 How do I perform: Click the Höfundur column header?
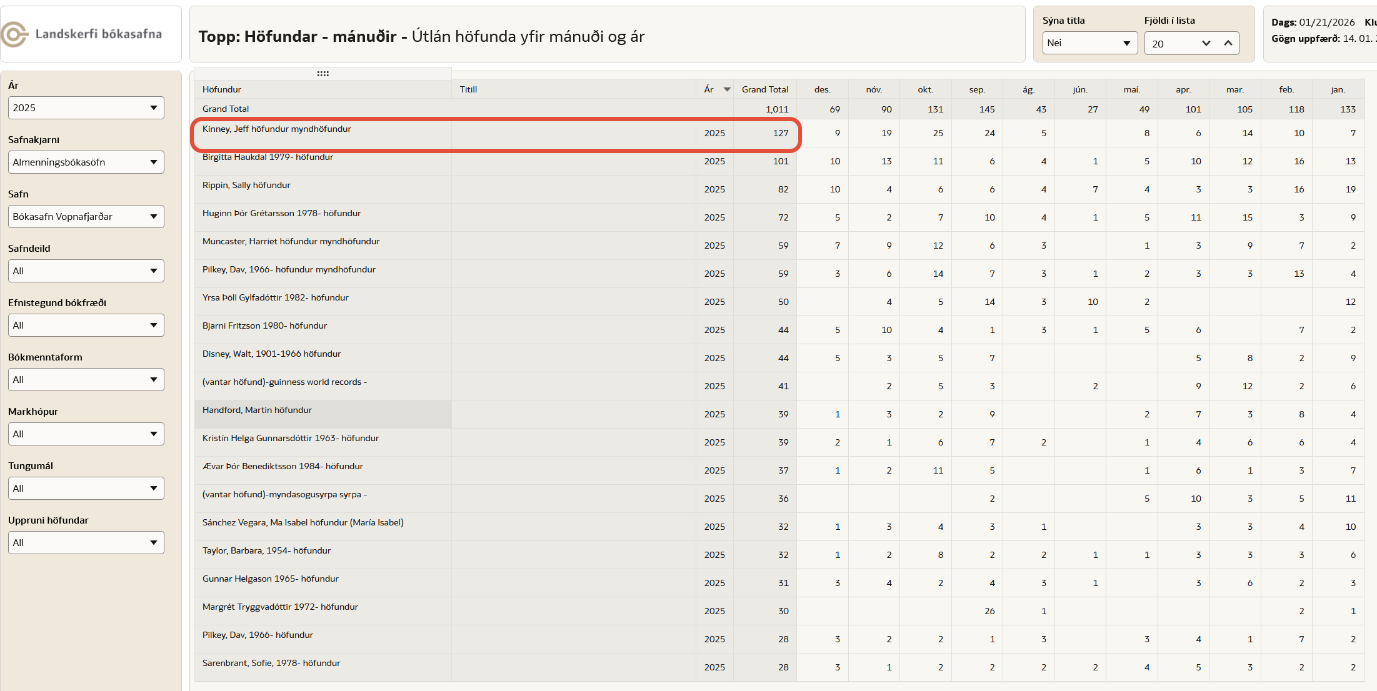pos(323,89)
